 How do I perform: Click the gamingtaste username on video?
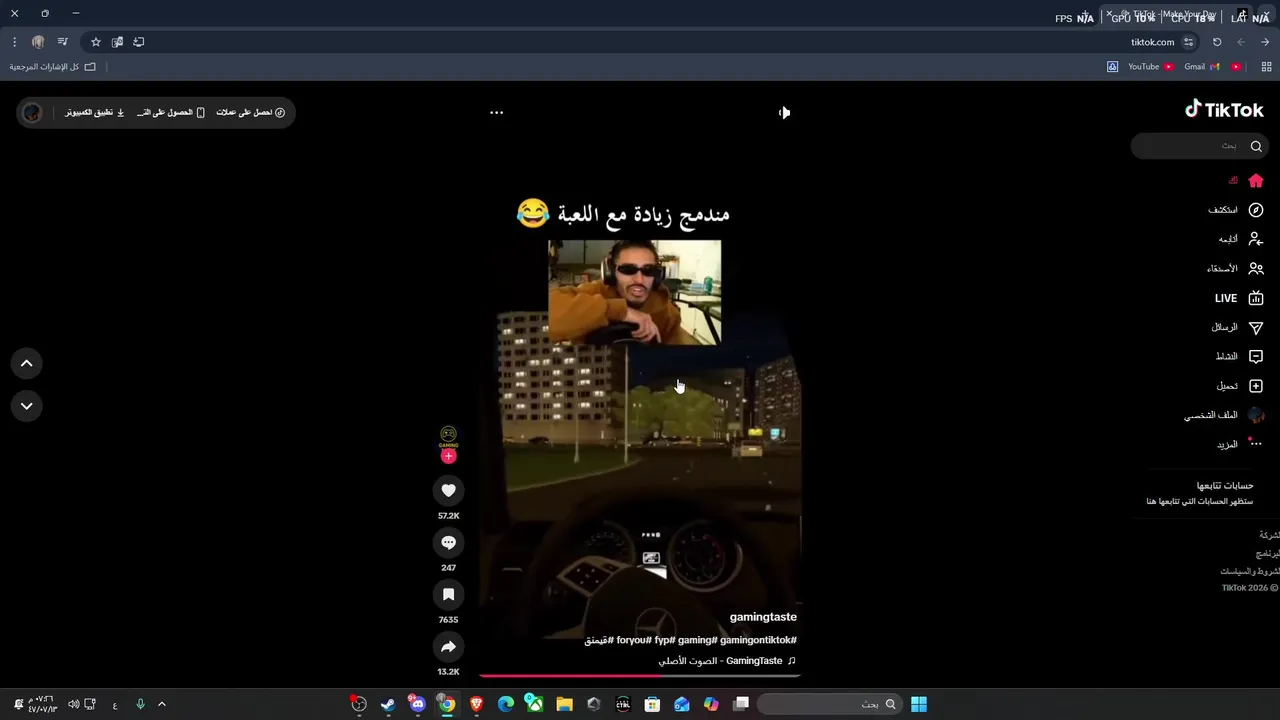pos(763,617)
